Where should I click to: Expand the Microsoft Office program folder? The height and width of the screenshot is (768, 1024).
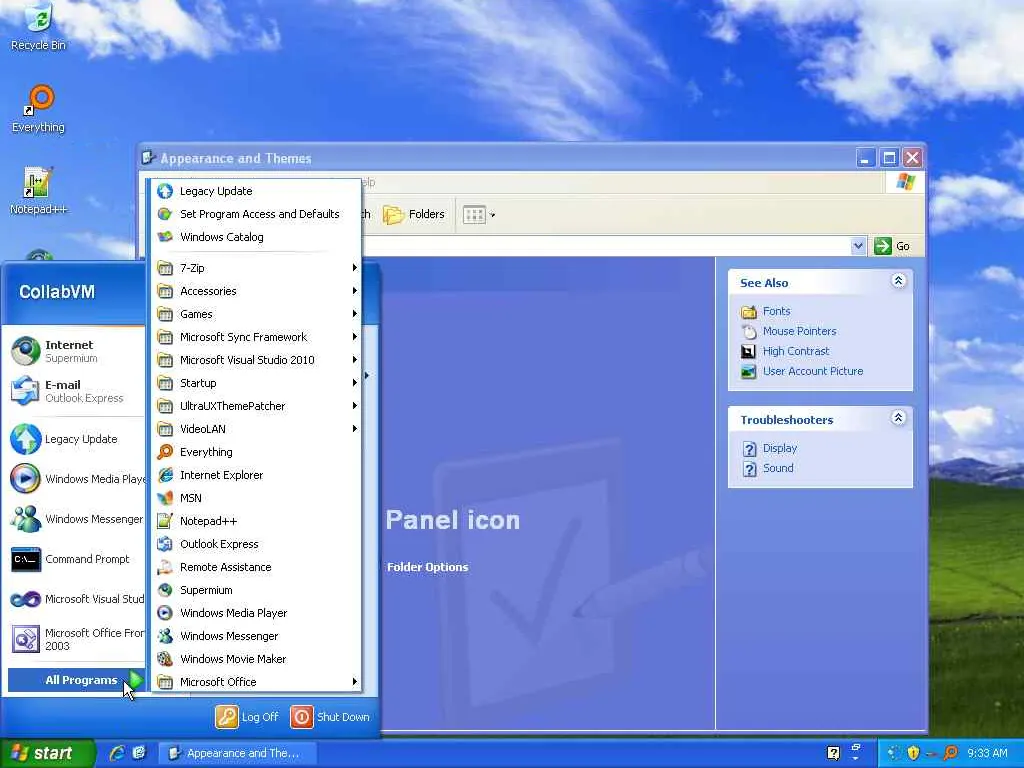pos(256,681)
